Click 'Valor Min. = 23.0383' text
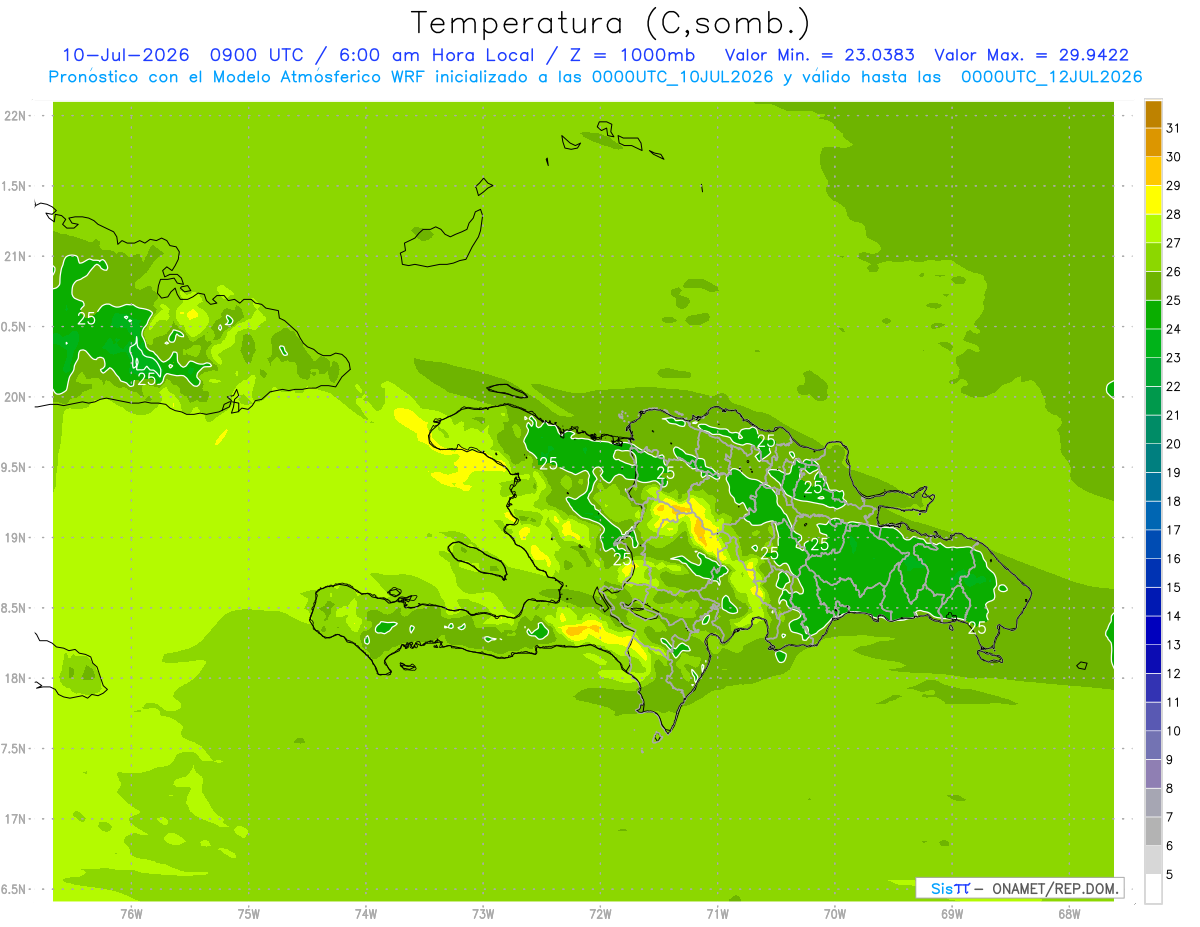 coord(819,55)
